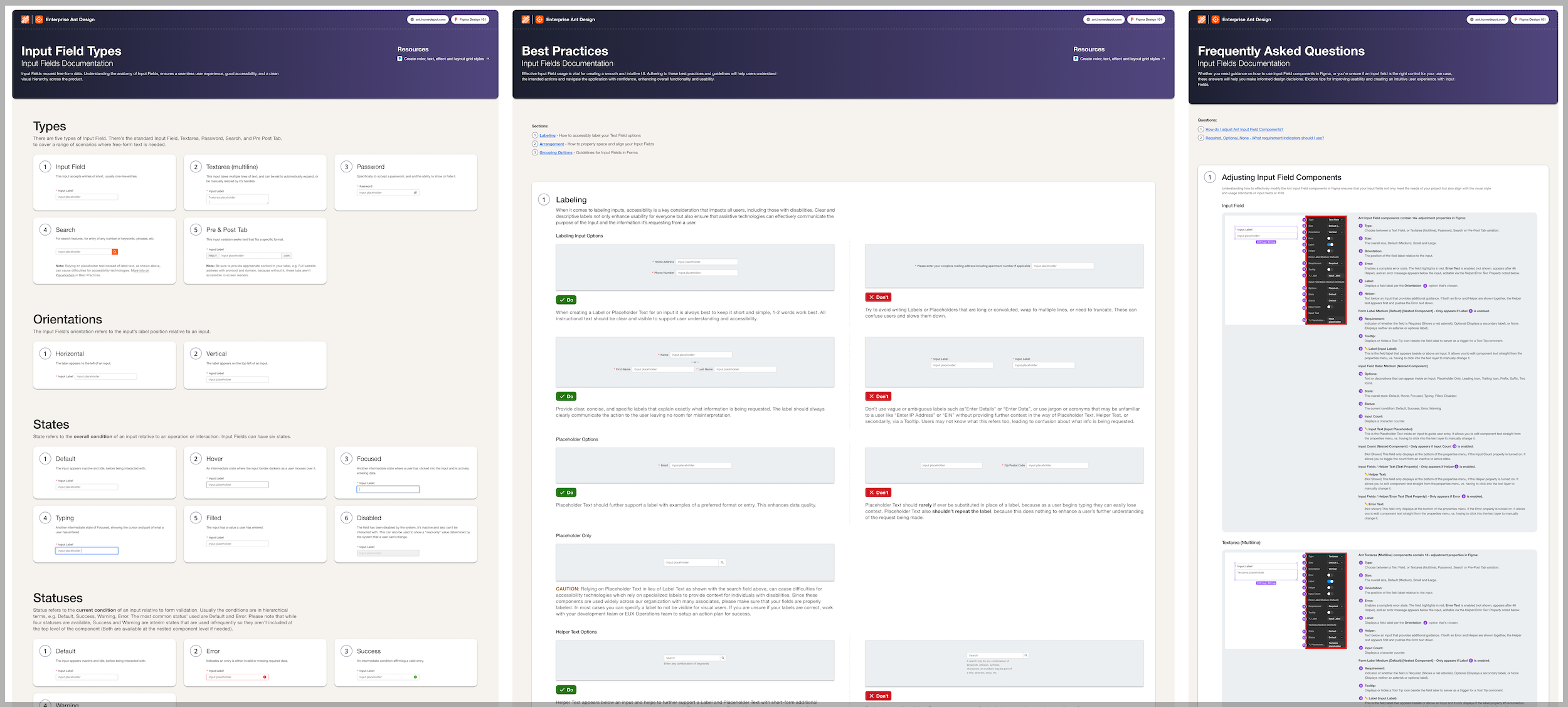The height and width of the screenshot is (707, 1568).
Task: Open Required, Optional, None requirement indicators link
Action: point(1264,139)
